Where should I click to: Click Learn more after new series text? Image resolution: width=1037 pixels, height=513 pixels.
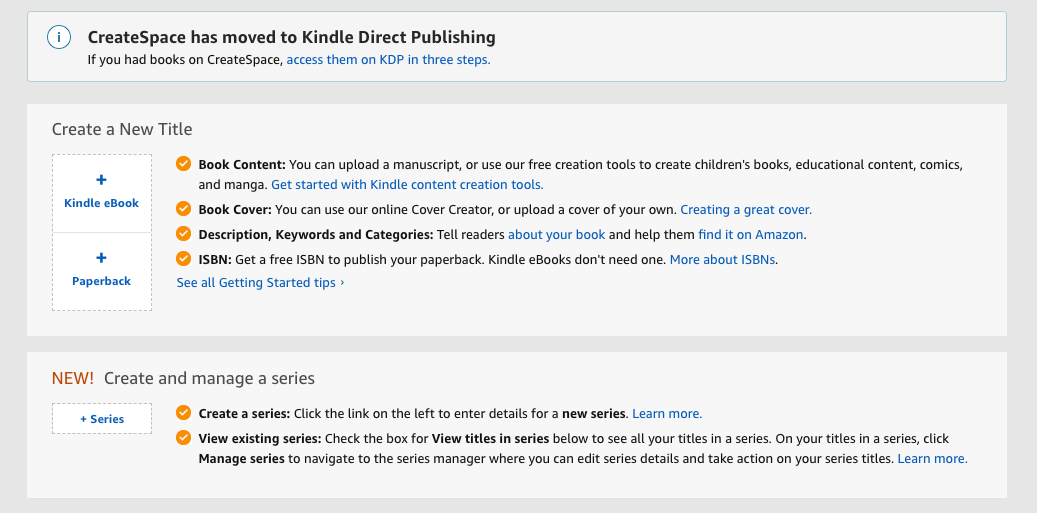pos(667,414)
